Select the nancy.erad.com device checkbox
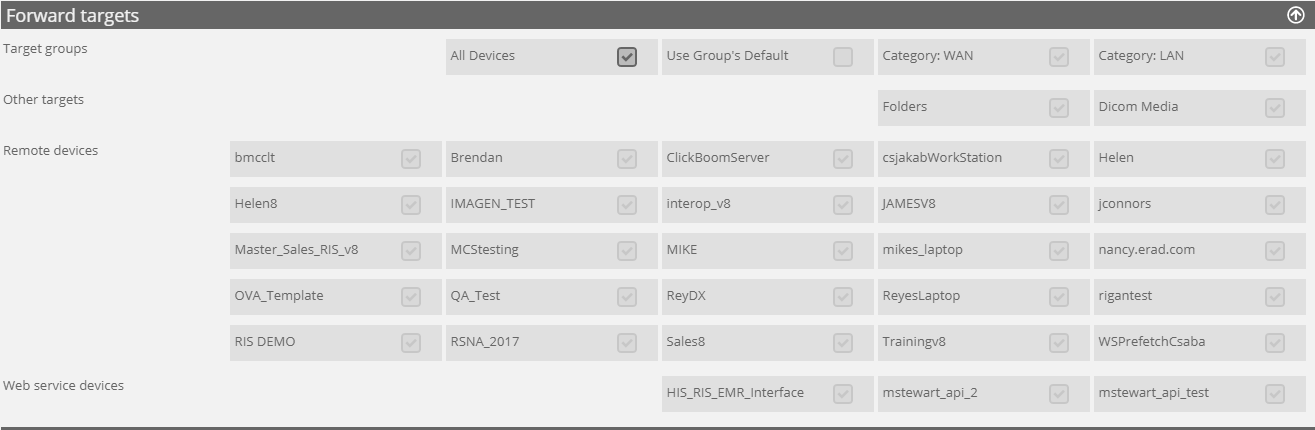1315x430 pixels. [1275, 250]
